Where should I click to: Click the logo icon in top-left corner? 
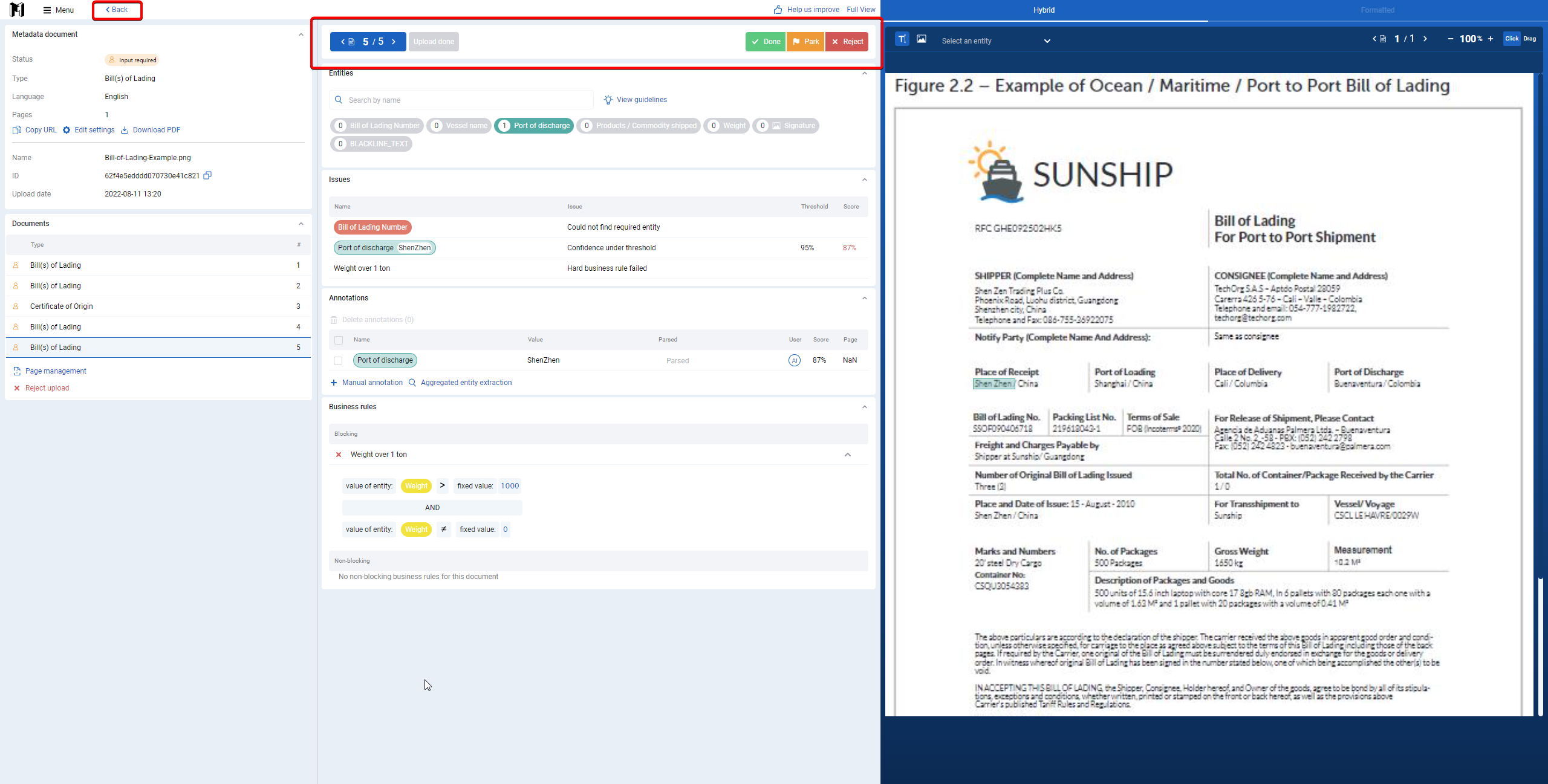(x=18, y=10)
